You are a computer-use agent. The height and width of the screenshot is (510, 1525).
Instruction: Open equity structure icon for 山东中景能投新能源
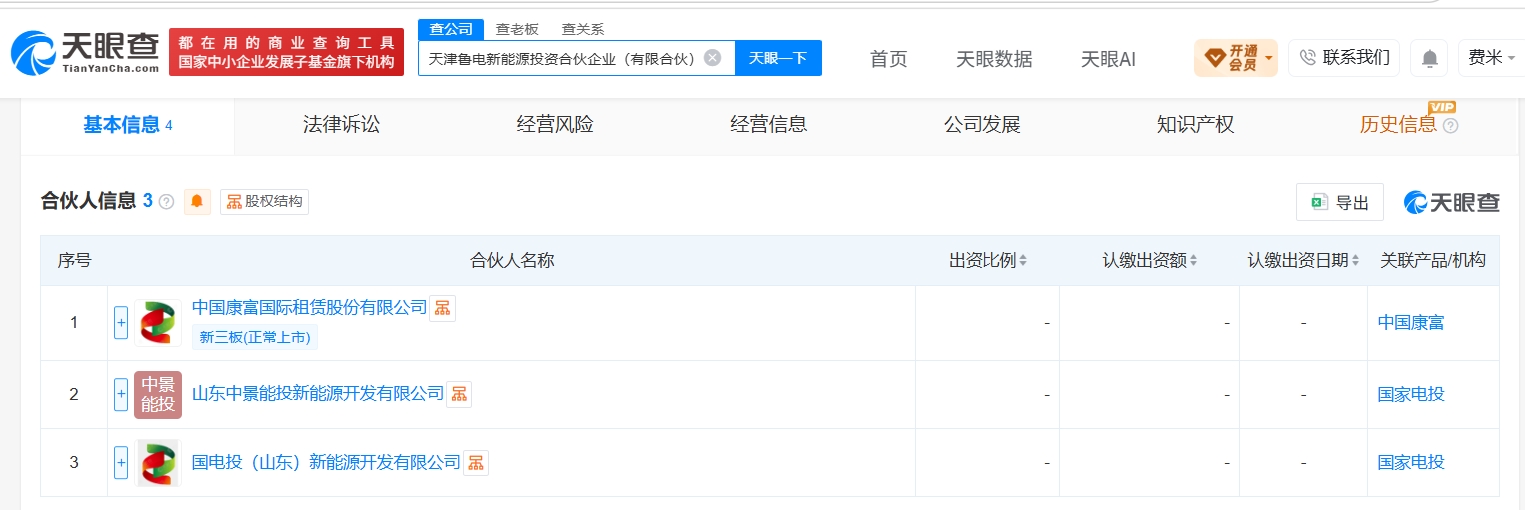459,394
